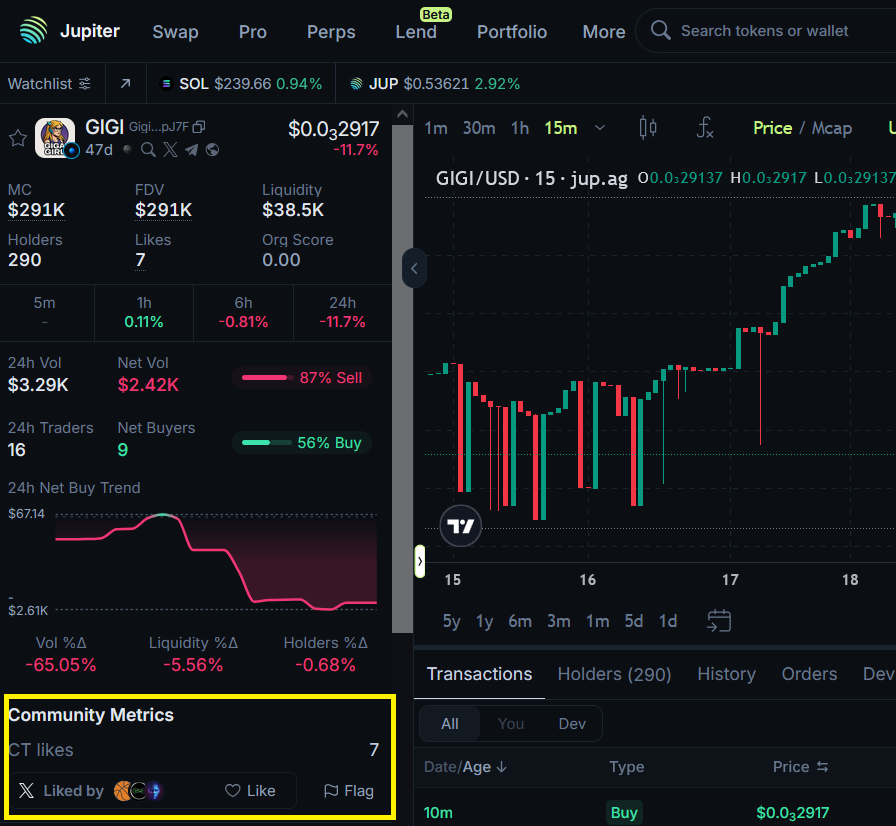
Task: Click the Jupiter logo icon
Action: point(34,30)
